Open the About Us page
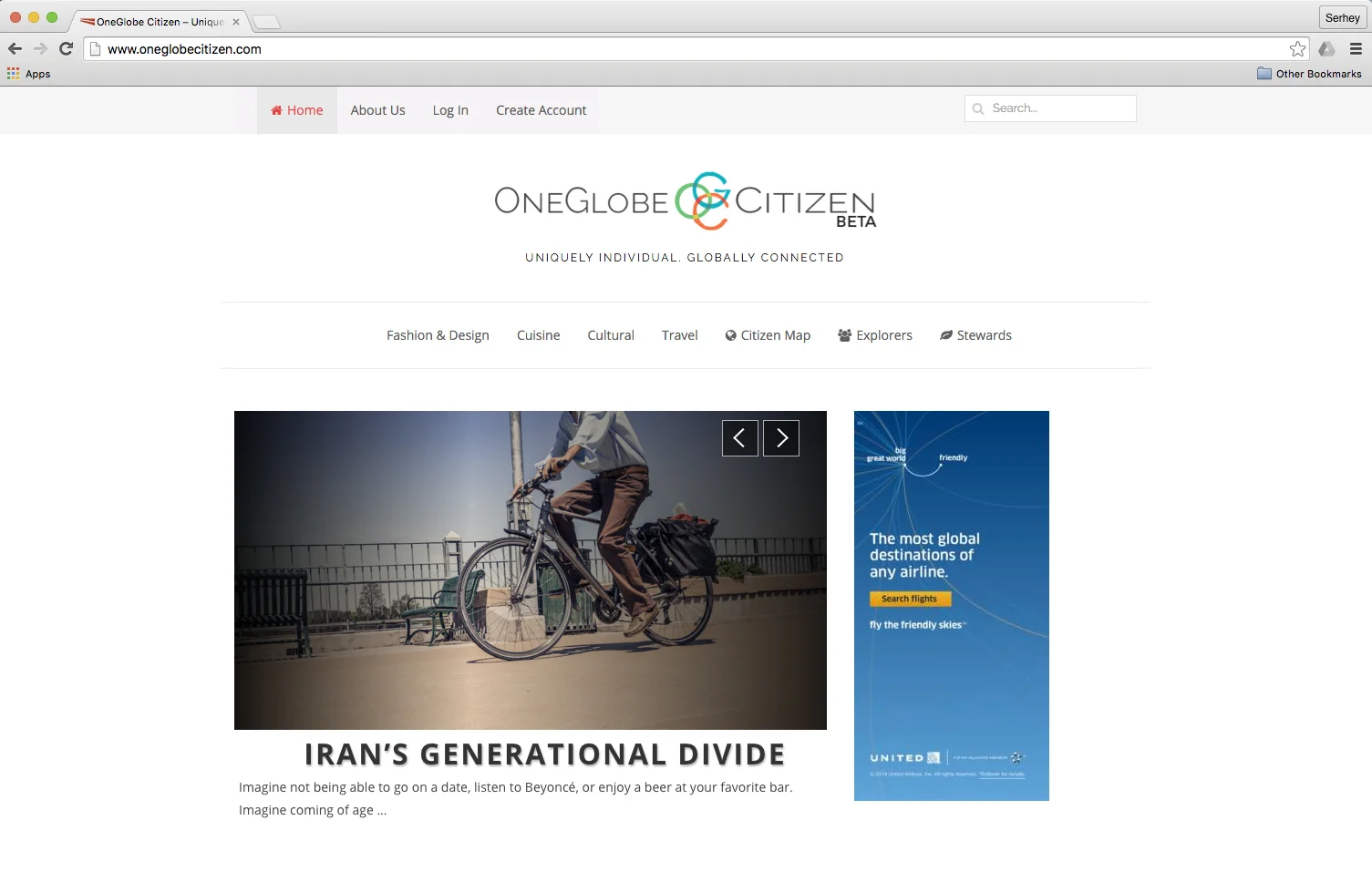 pyautogui.click(x=377, y=110)
